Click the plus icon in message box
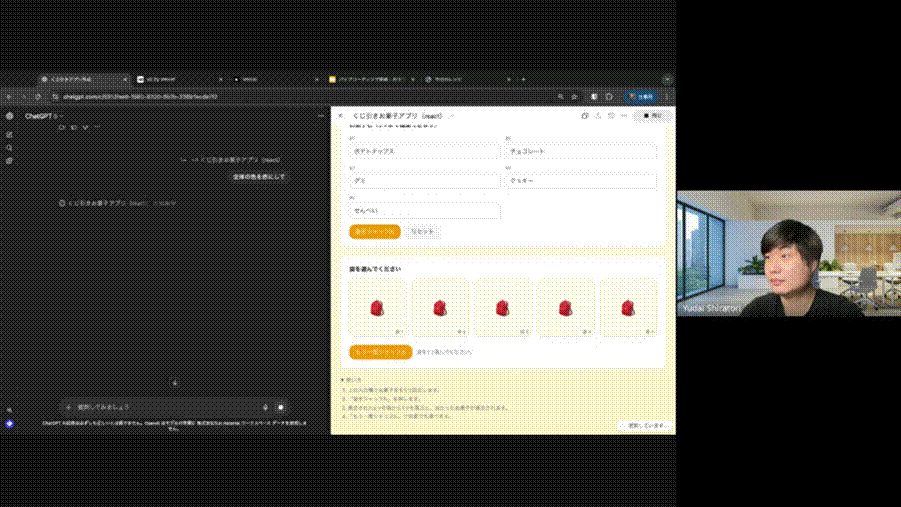The image size is (901, 507). [x=68, y=407]
